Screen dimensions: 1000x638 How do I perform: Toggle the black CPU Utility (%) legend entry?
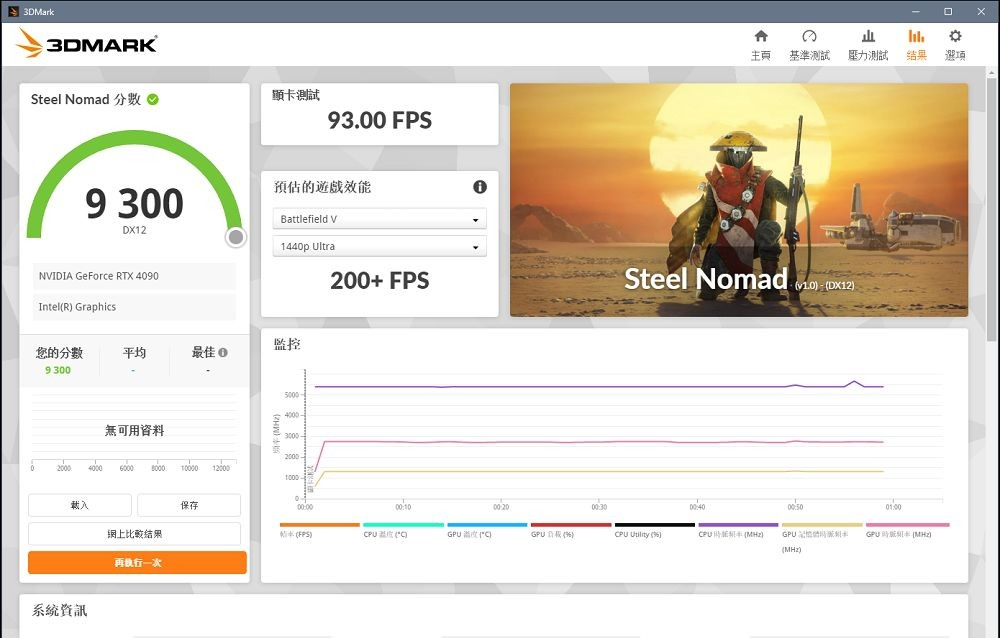(x=654, y=531)
